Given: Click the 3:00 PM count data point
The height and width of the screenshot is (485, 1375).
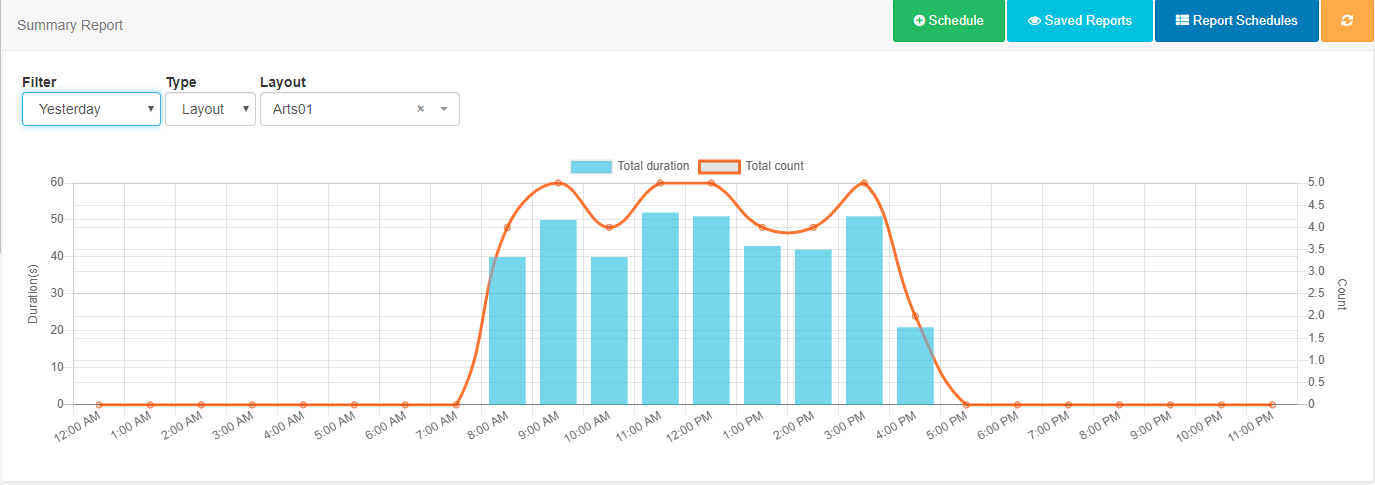Looking at the screenshot, I should click(x=864, y=183).
